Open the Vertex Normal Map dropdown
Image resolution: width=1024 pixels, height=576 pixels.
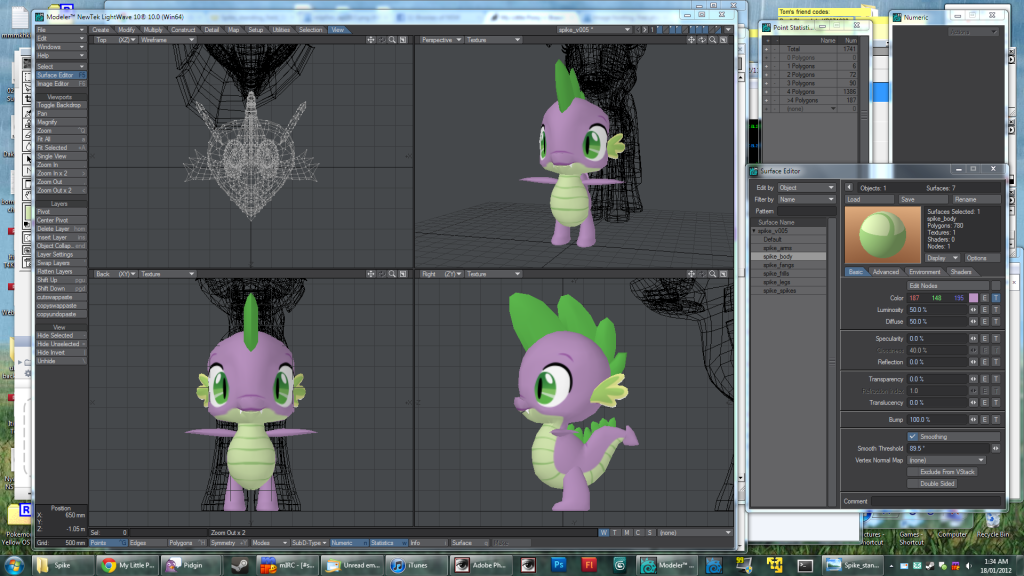[946, 460]
